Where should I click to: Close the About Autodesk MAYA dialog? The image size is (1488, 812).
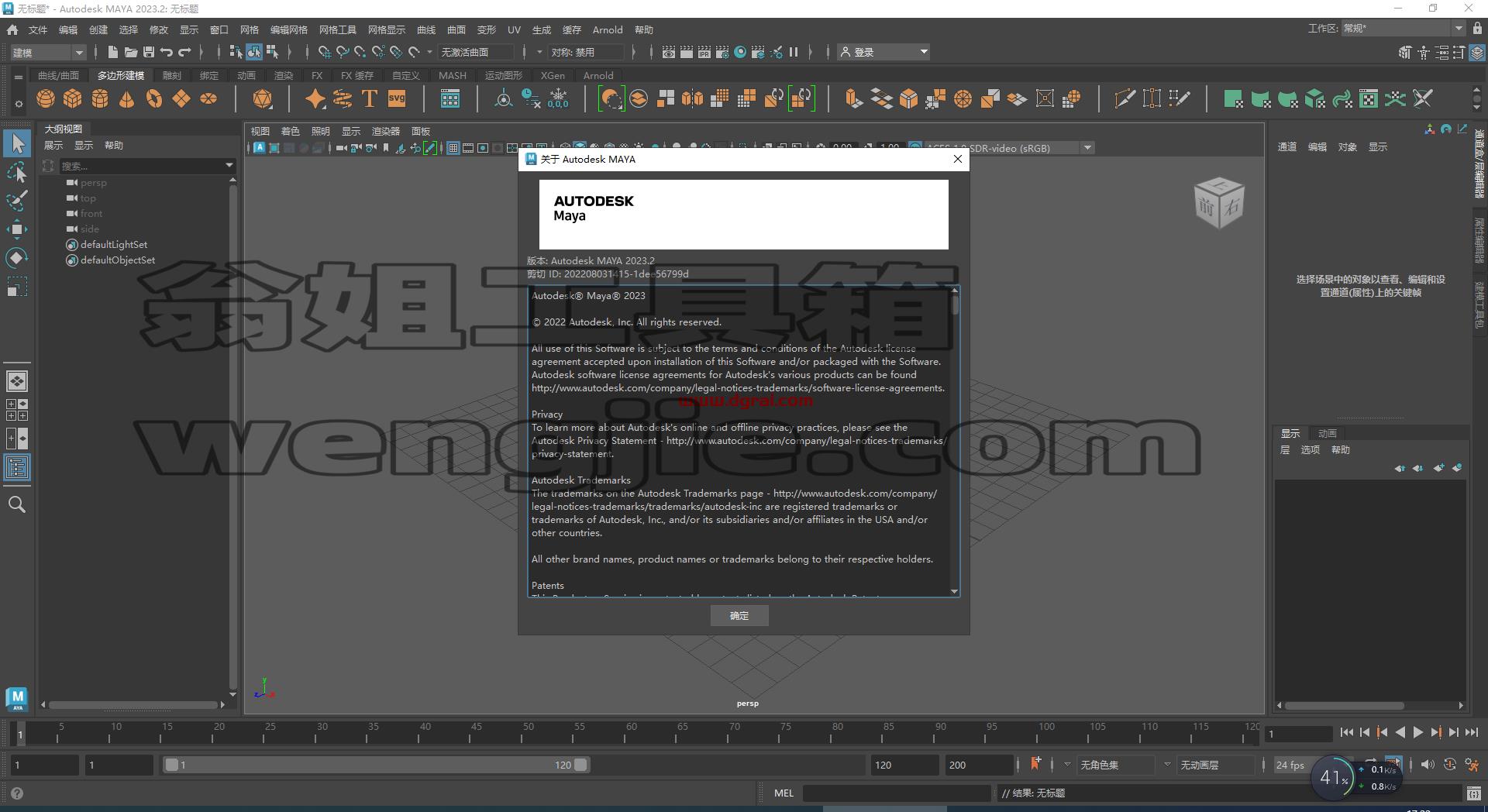tap(958, 159)
